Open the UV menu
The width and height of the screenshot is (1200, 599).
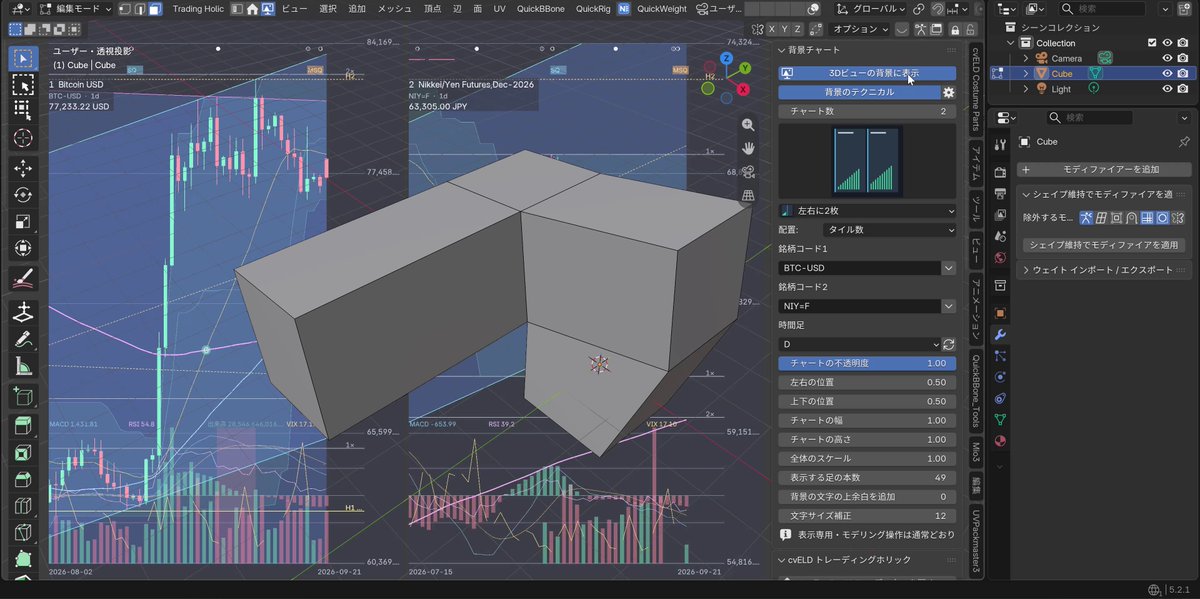point(499,9)
